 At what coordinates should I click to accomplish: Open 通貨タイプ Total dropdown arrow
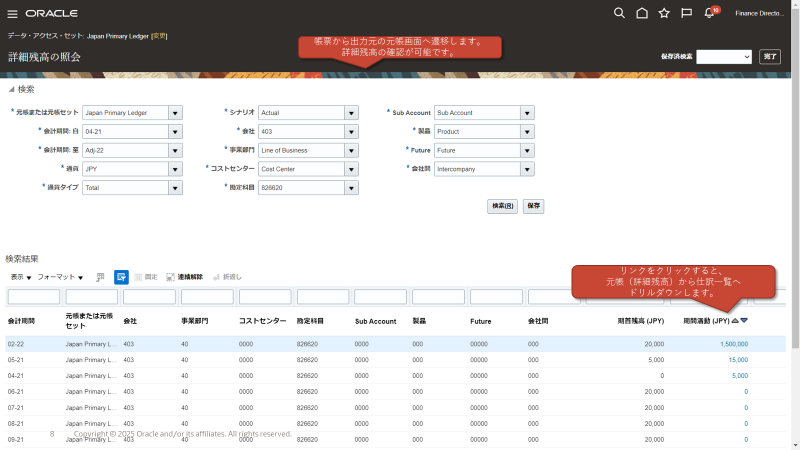click(175, 188)
